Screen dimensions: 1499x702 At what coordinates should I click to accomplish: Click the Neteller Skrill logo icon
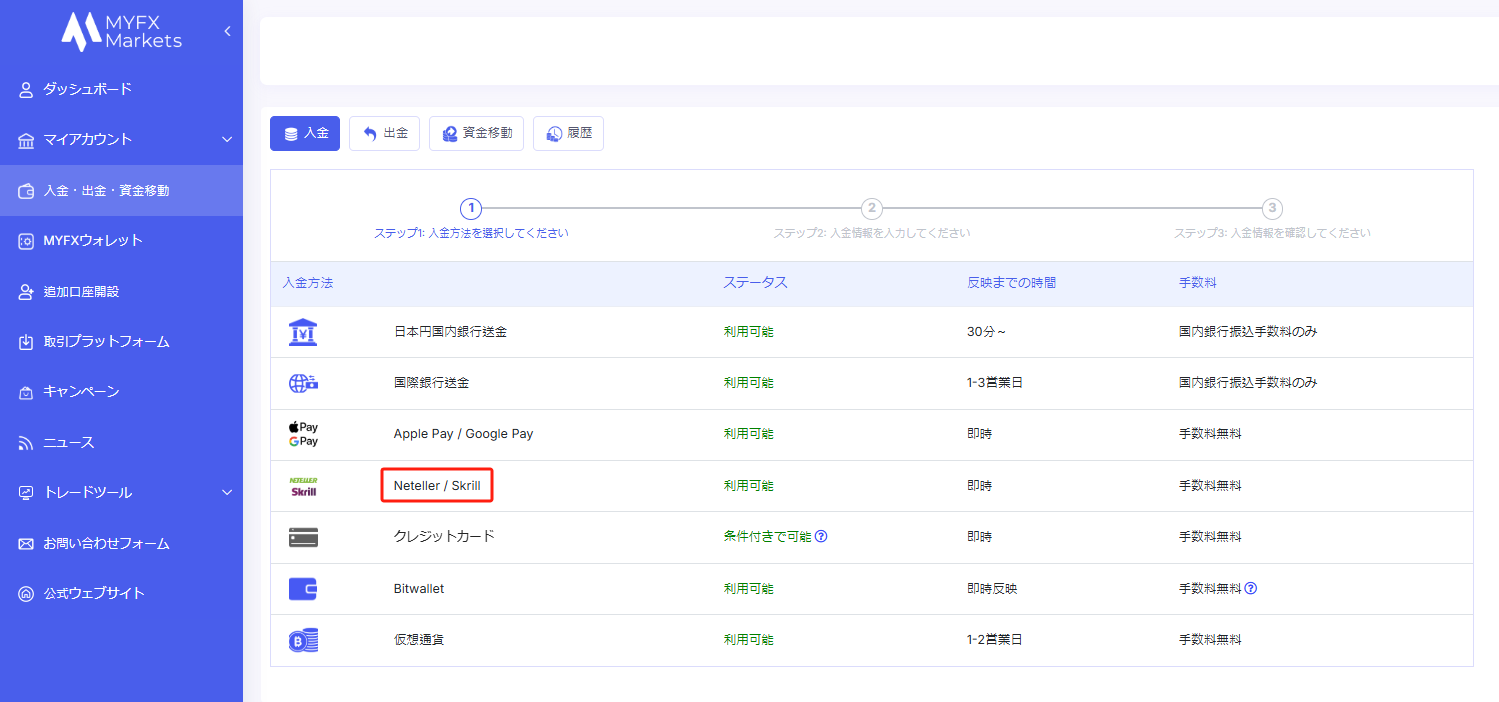tap(303, 486)
